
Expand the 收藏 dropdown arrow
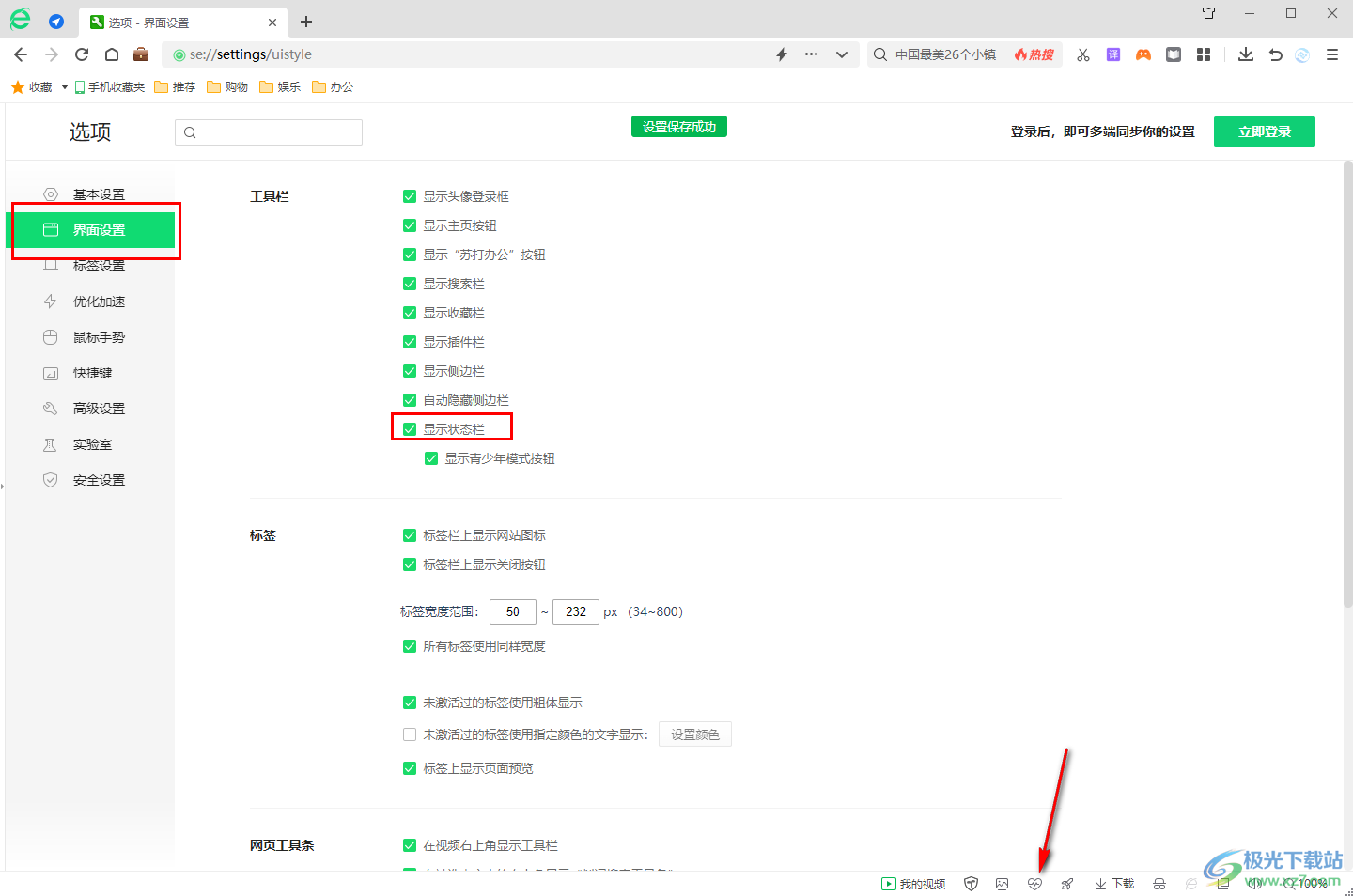(x=65, y=87)
